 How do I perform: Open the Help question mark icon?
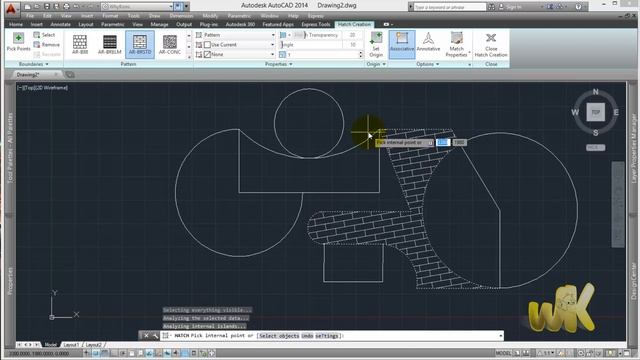tap(578, 7)
